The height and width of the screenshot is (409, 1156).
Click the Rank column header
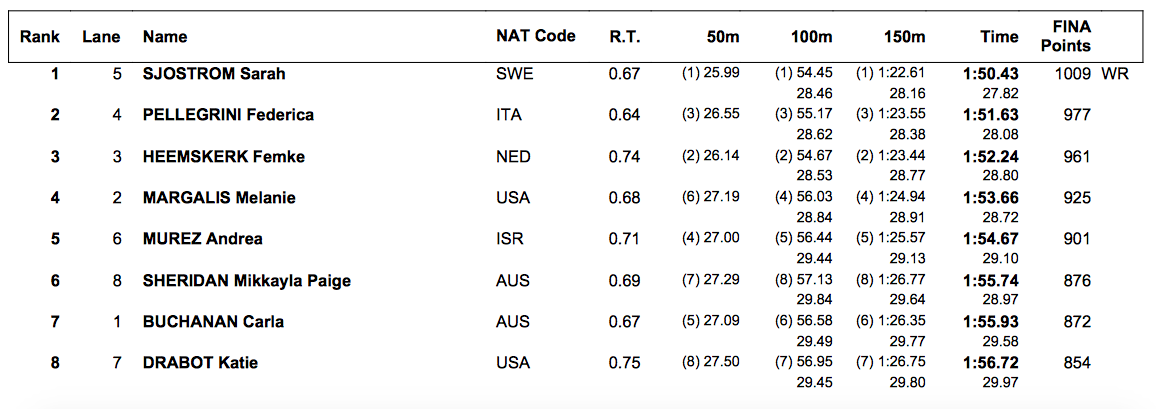click(40, 36)
